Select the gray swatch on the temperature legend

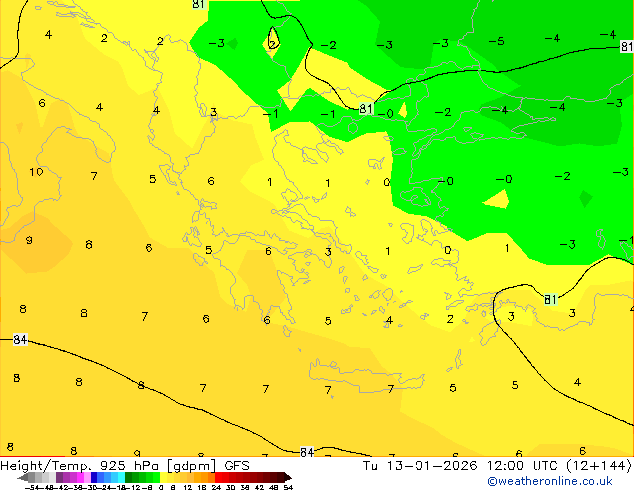tap(32, 477)
